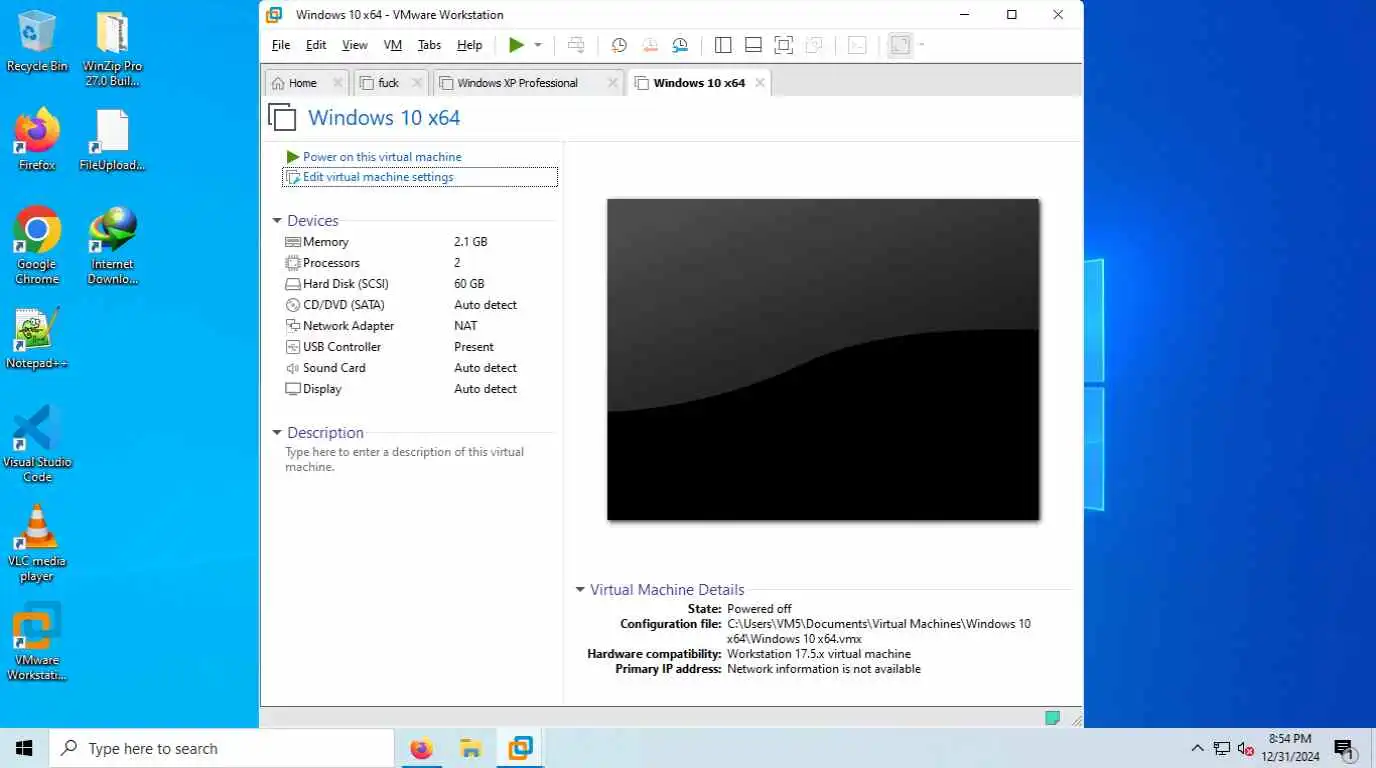Screen dimensions: 1376x768
Task: Enter full screen mode icon in toolbar
Action: [x=784, y=45]
